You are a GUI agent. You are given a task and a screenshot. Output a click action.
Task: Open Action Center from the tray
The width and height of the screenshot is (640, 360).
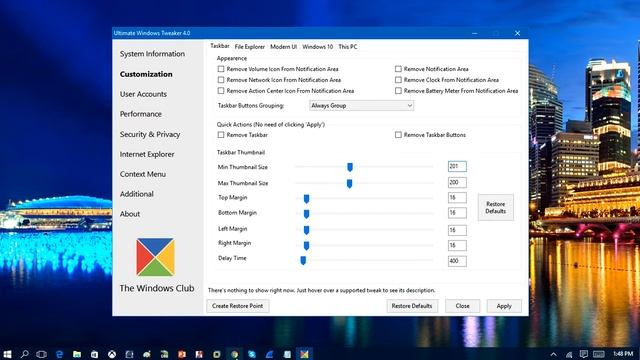click(x=584, y=354)
